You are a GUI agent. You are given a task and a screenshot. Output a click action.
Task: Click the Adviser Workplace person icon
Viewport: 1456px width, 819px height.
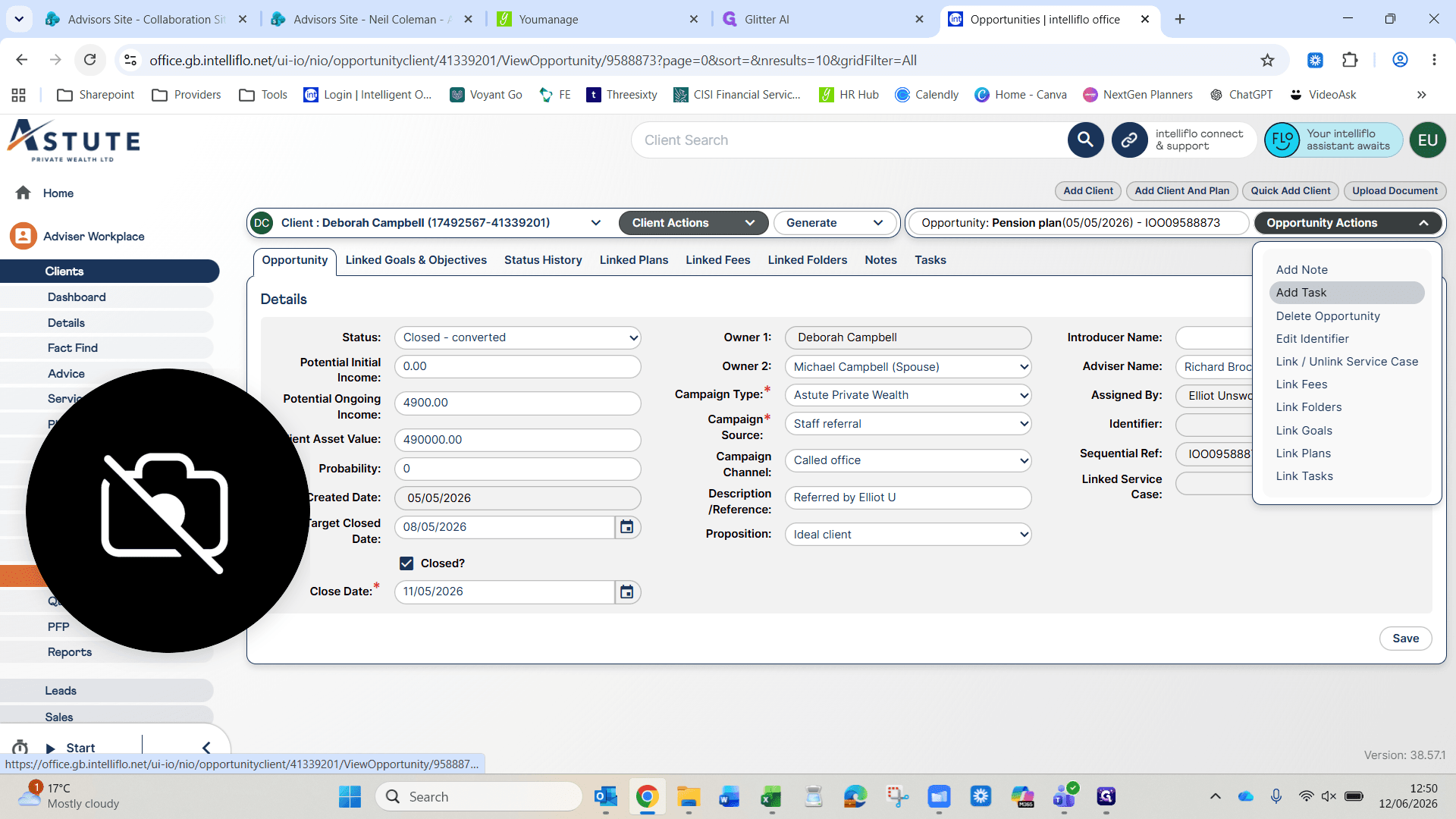pos(24,236)
